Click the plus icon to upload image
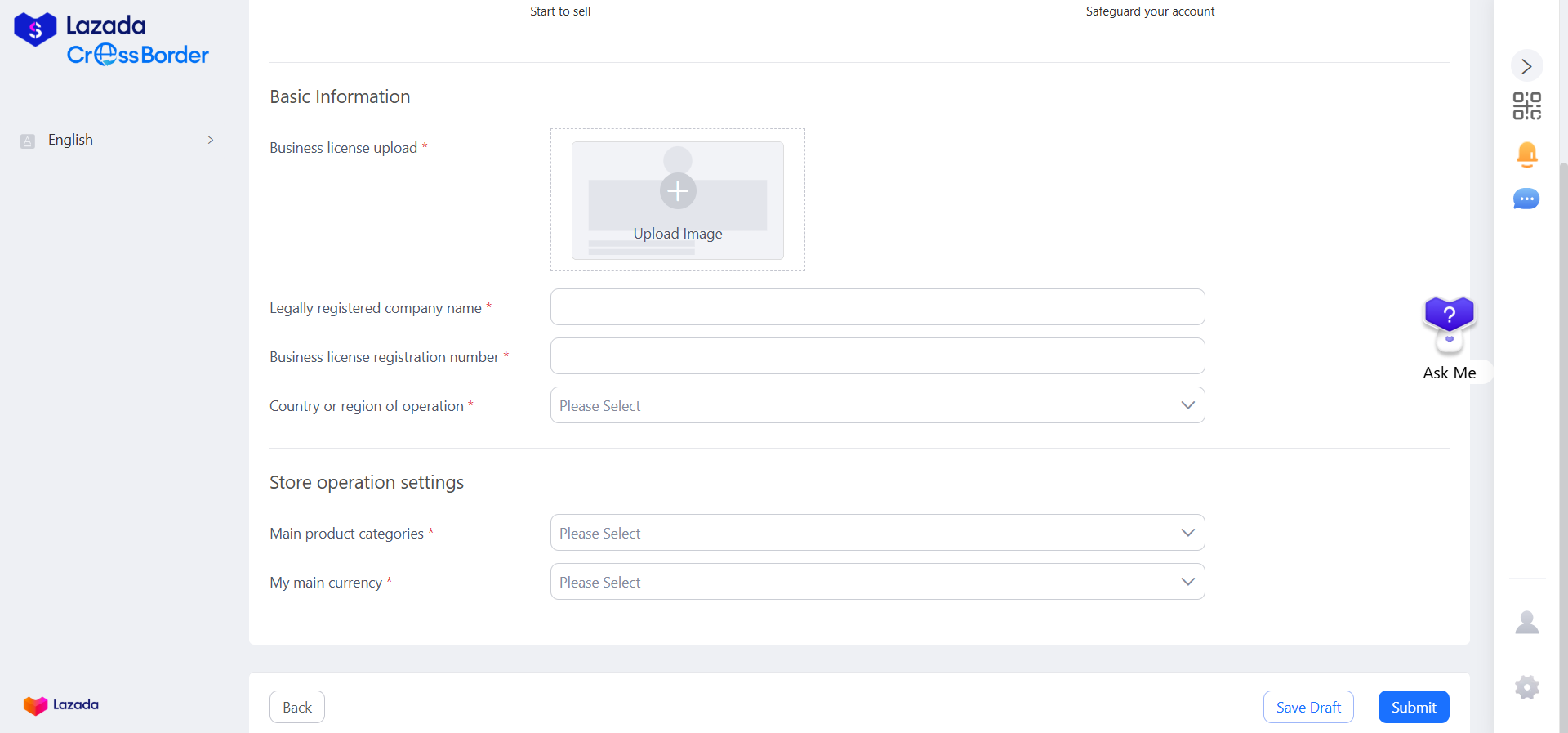The image size is (1568, 733). point(678,191)
